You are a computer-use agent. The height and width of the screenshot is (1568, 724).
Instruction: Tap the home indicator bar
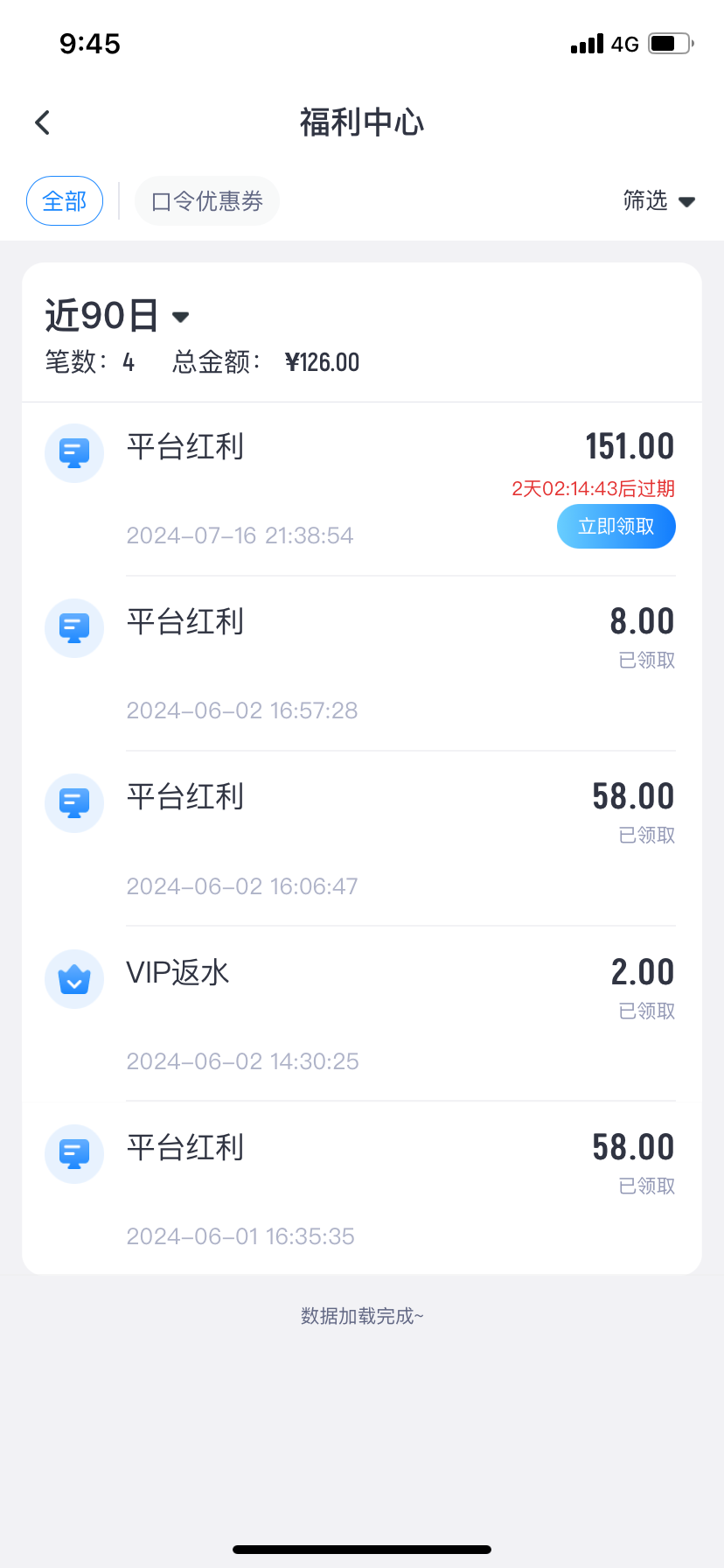362,1550
